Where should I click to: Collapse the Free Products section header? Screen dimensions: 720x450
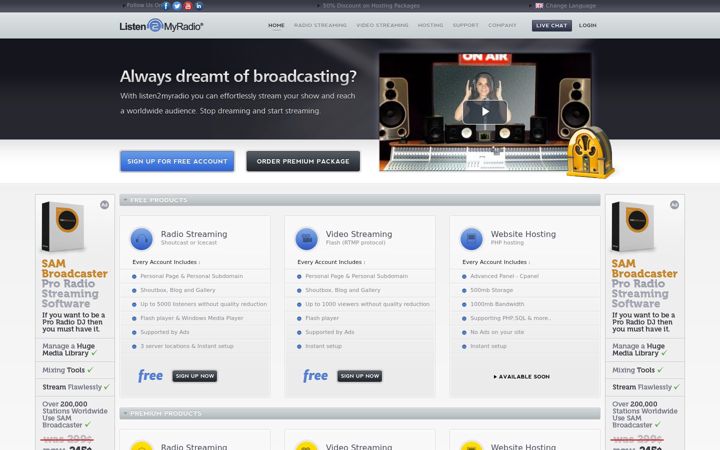(360, 200)
